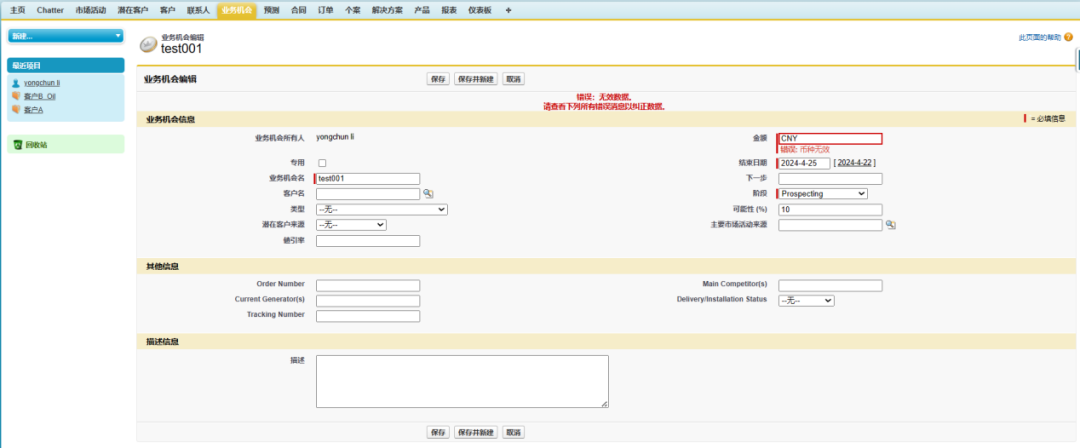Click the 销引率 input field
1080x448 pixels.
[368, 241]
